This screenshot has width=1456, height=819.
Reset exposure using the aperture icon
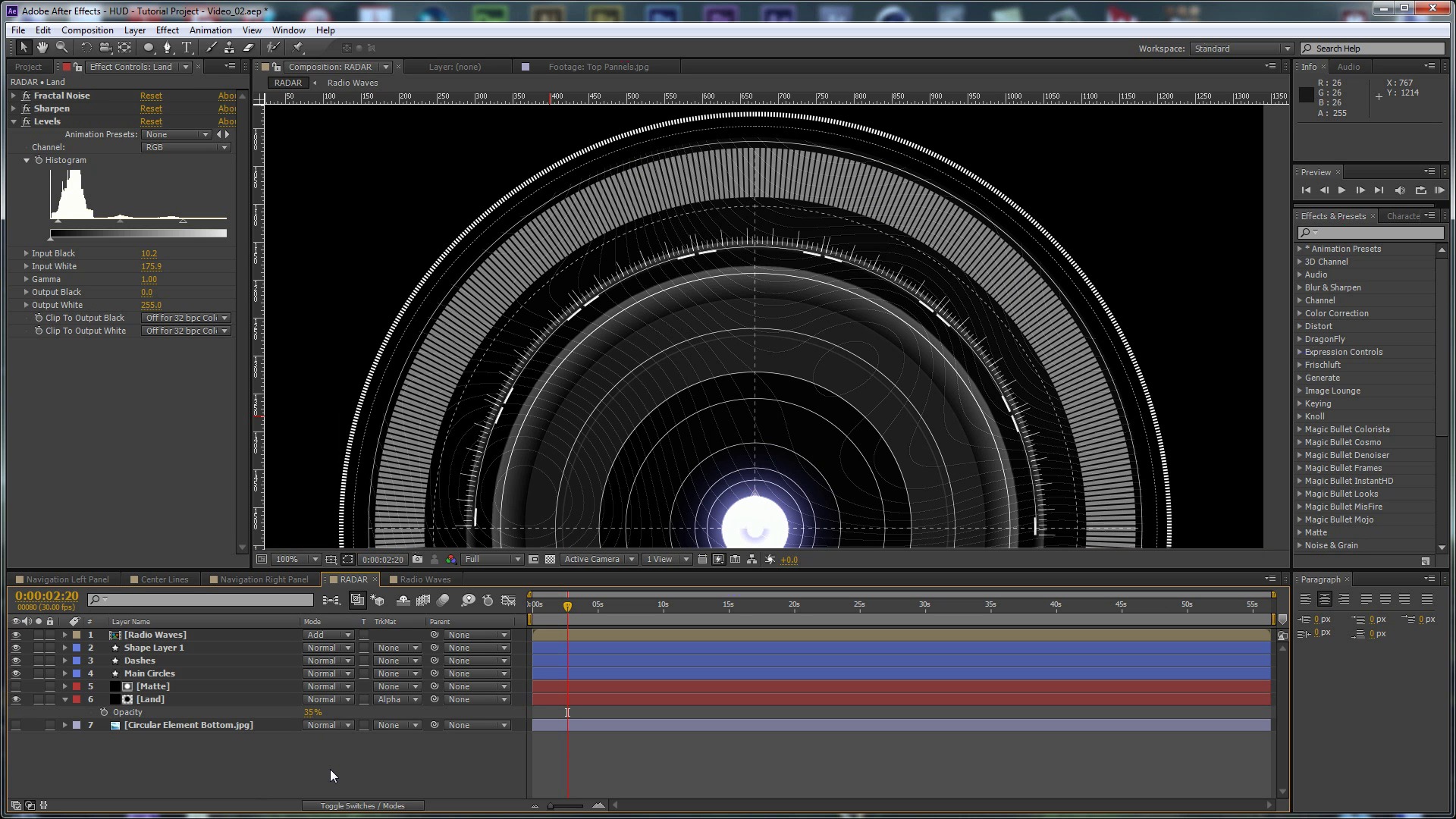pos(770,560)
